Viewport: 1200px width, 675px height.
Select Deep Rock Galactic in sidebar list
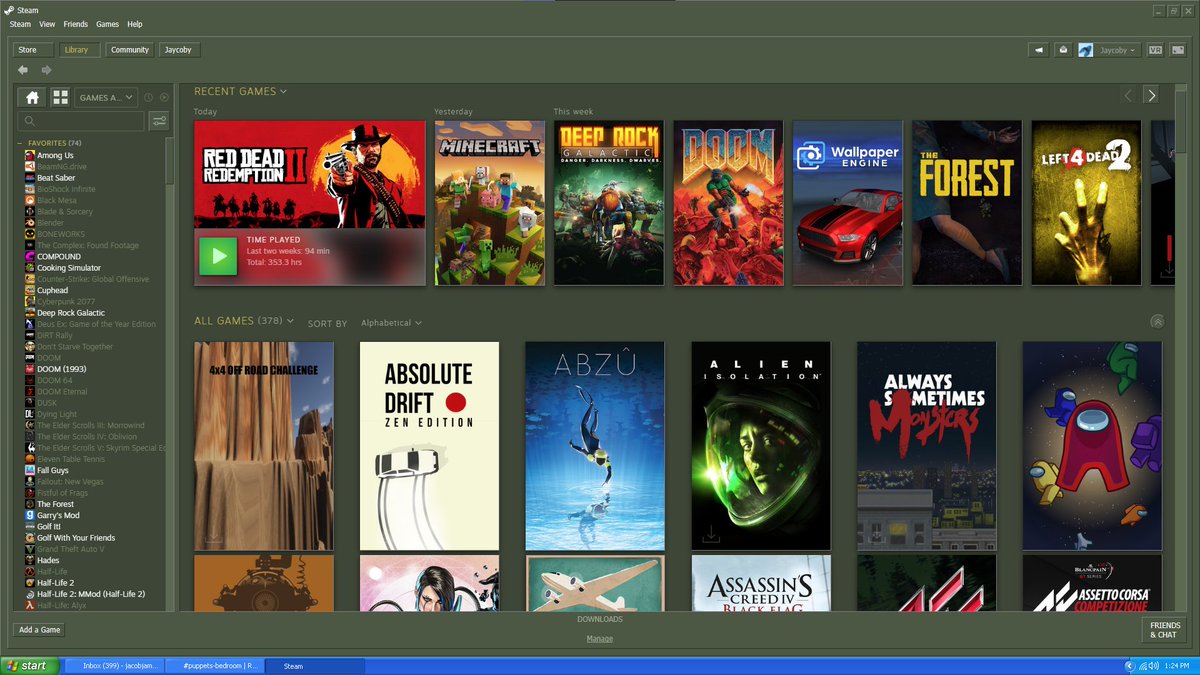71,313
